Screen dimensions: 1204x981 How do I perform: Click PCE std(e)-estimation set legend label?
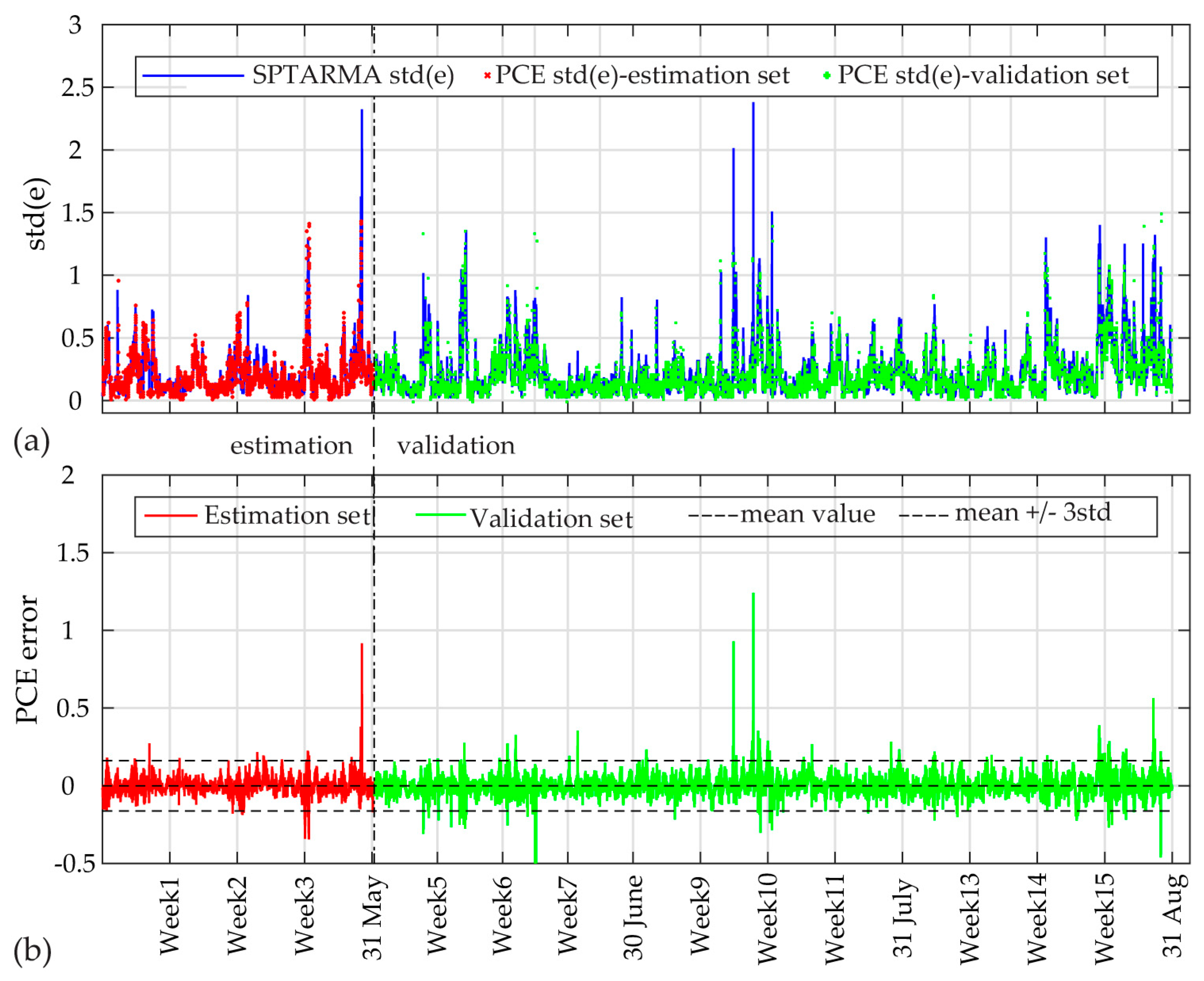click(642, 75)
